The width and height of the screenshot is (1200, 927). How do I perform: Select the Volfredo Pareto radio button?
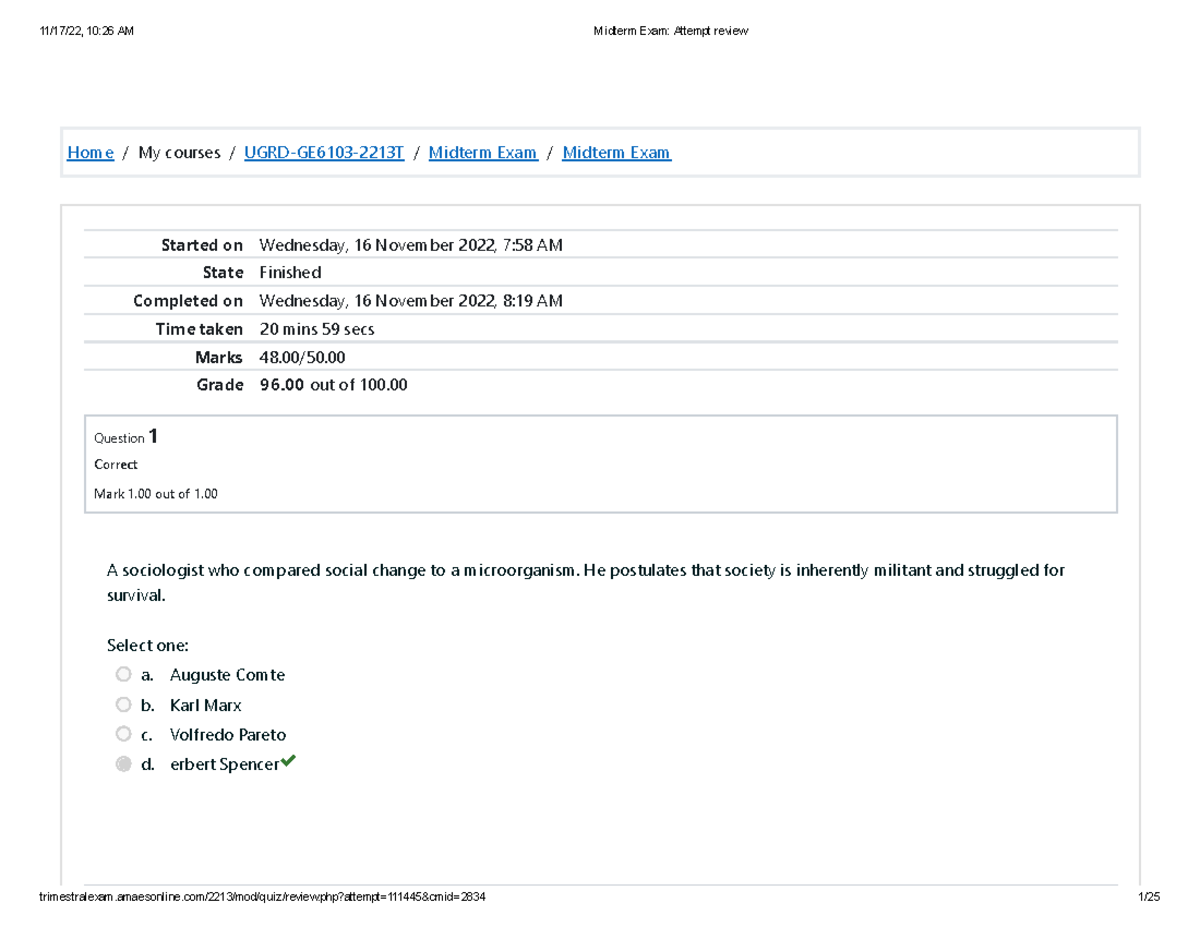123,735
